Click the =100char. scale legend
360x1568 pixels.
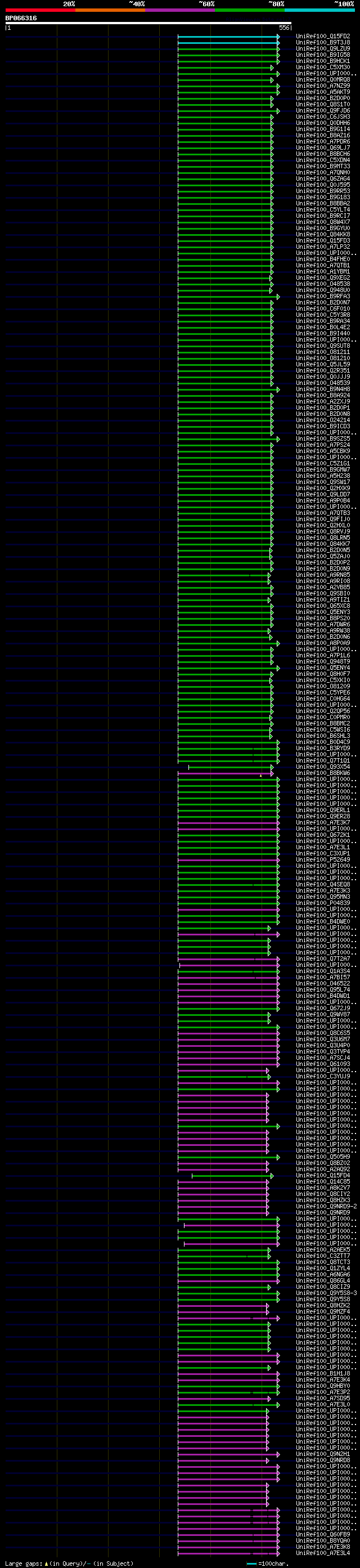pyautogui.click(x=268, y=1563)
